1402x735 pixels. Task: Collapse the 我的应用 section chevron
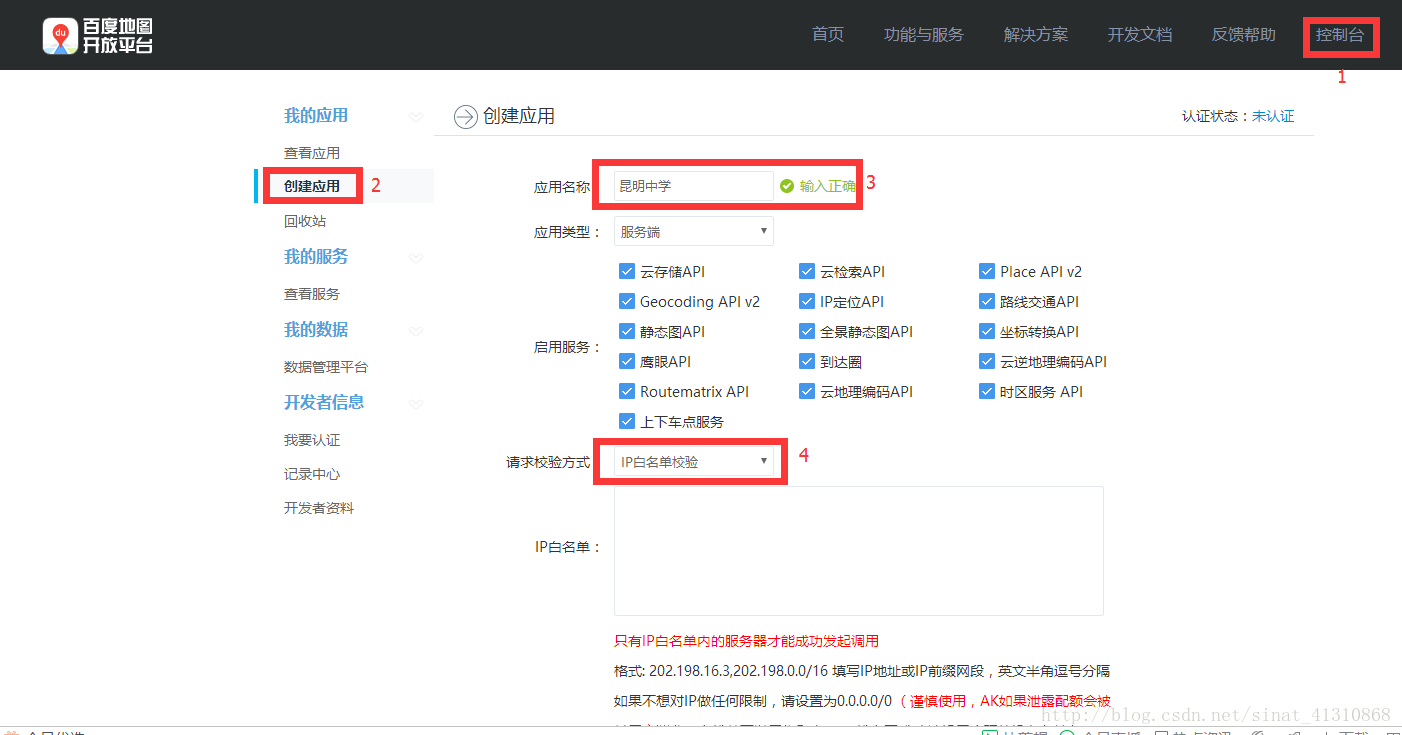click(416, 117)
